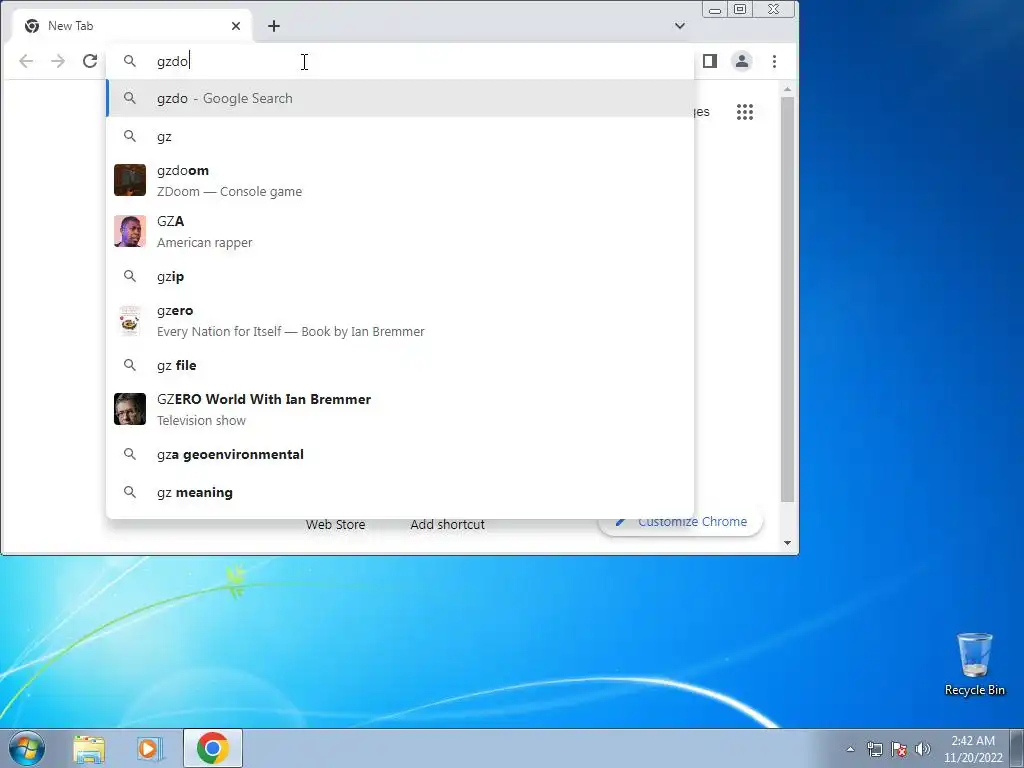Choose the 'gza geoenvironmental' suggestion
The image size is (1024, 768).
coord(400,455)
